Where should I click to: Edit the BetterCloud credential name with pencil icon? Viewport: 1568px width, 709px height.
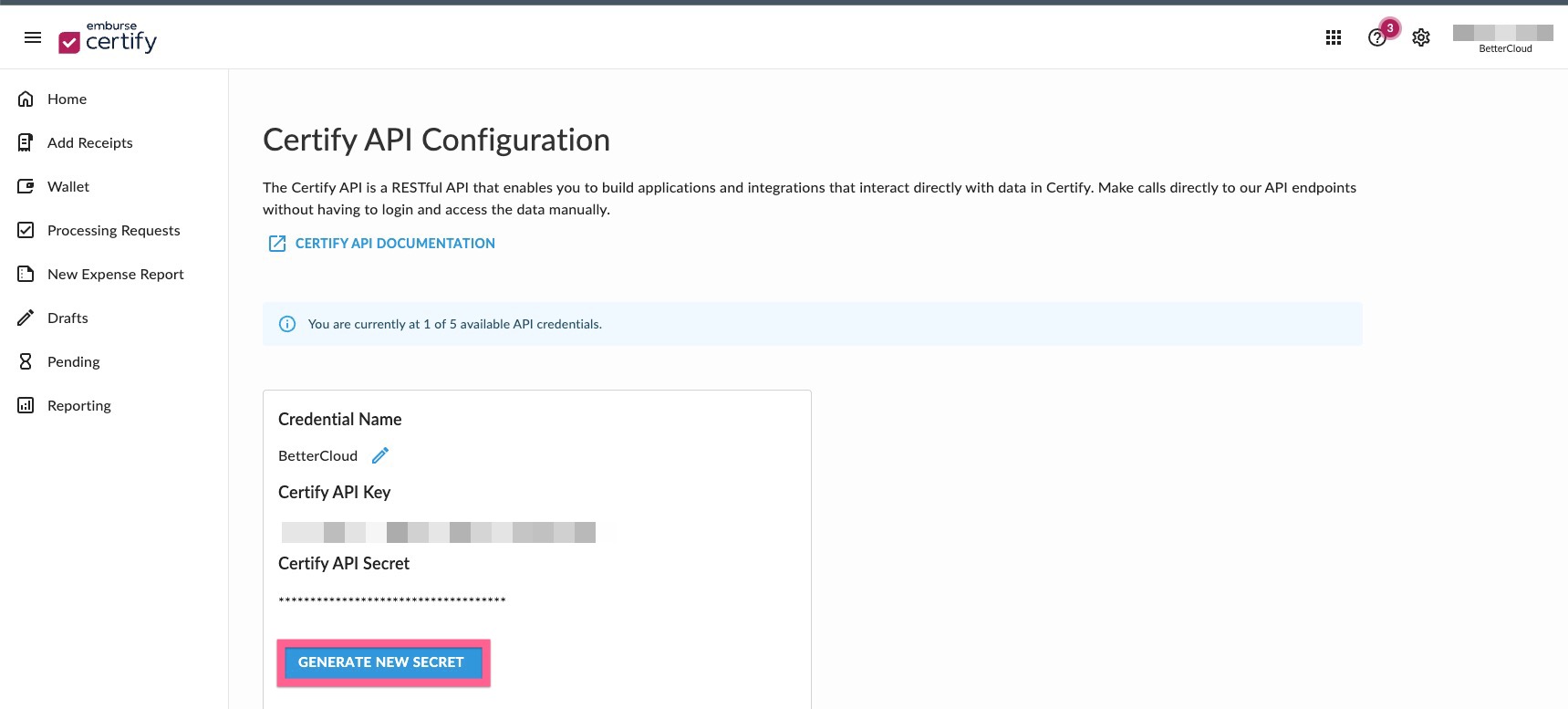(x=380, y=455)
